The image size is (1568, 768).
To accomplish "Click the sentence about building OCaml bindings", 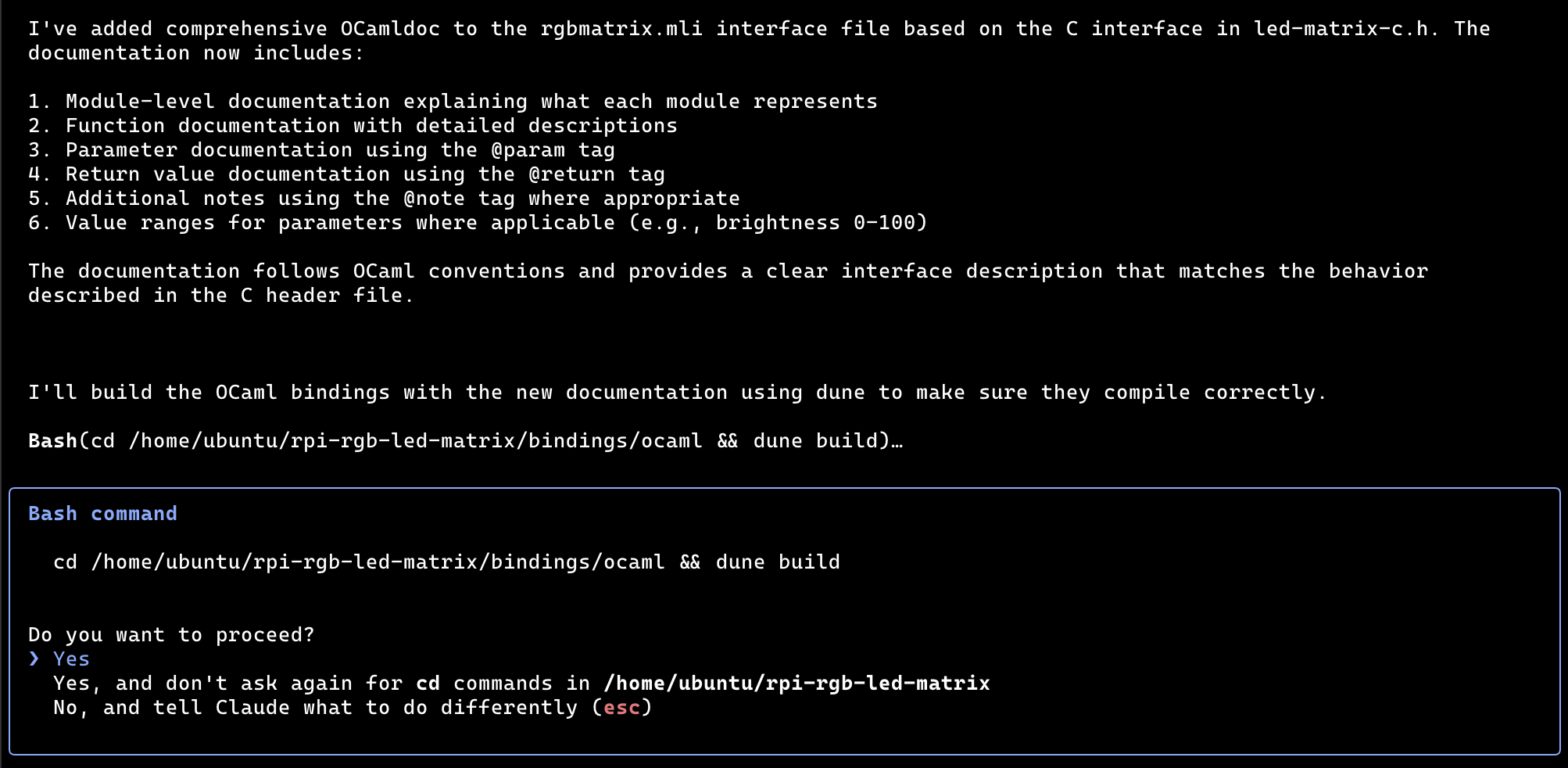I will [x=678, y=393].
